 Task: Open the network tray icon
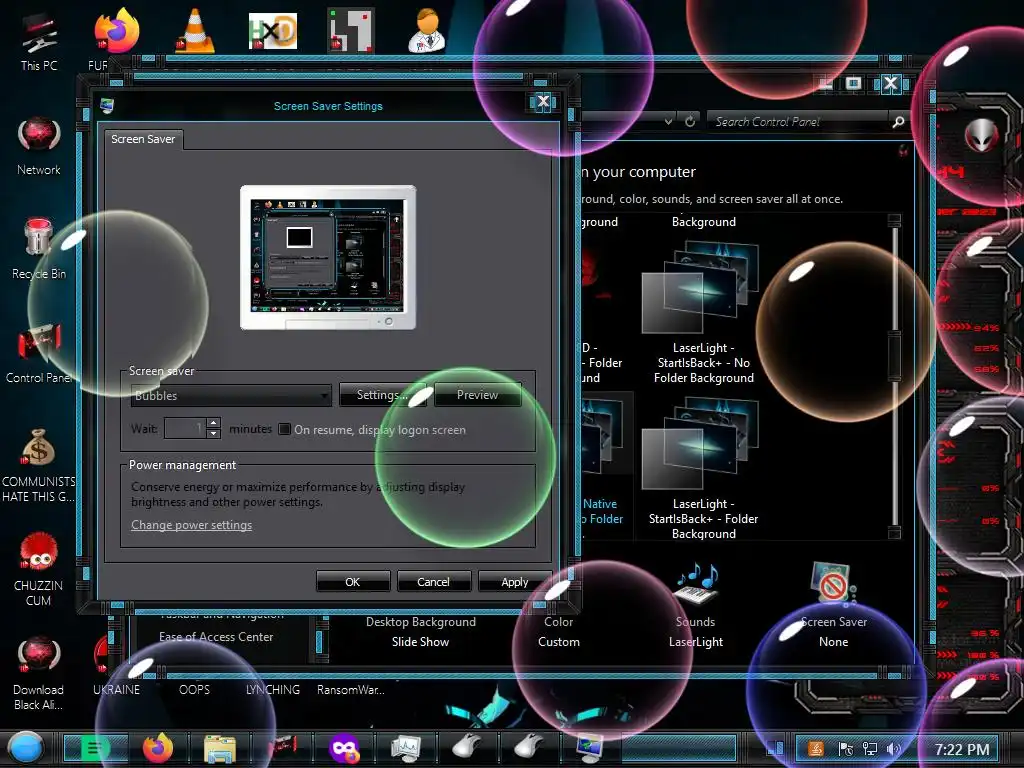[870, 749]
